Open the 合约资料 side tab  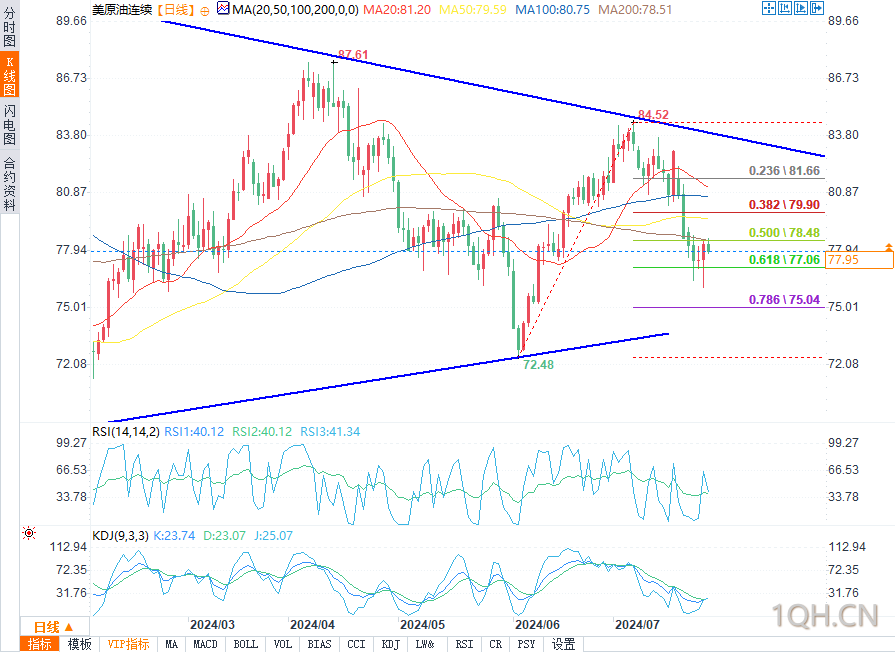(9, 183)
